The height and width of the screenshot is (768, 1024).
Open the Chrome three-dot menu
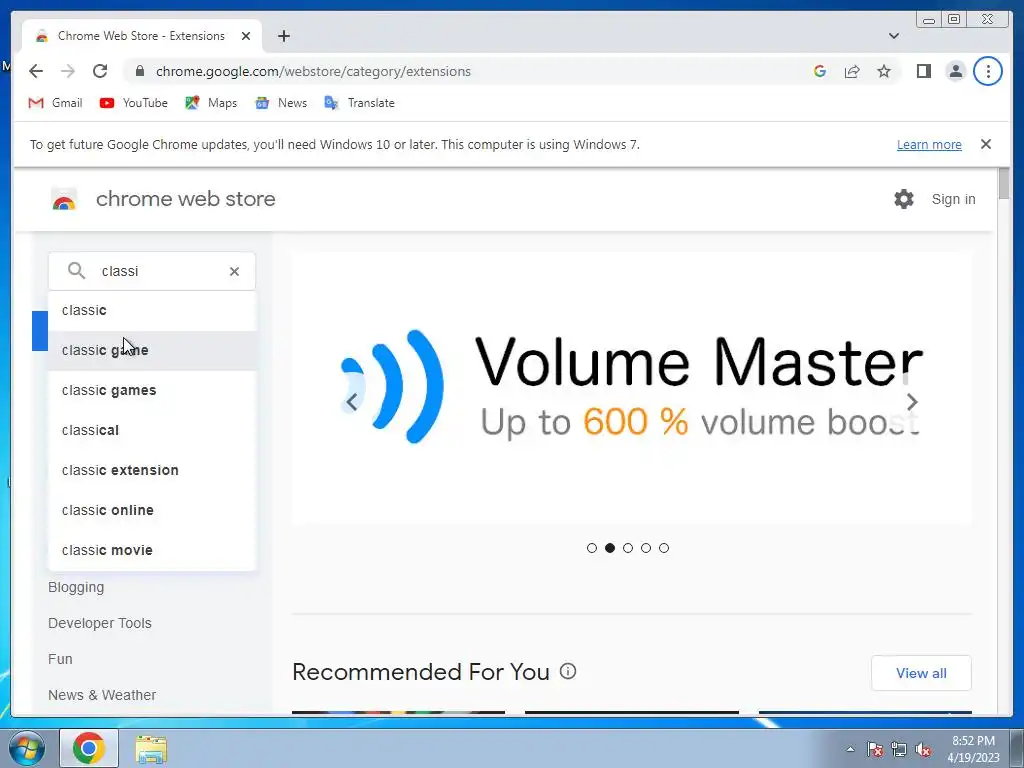pos(987,71)
